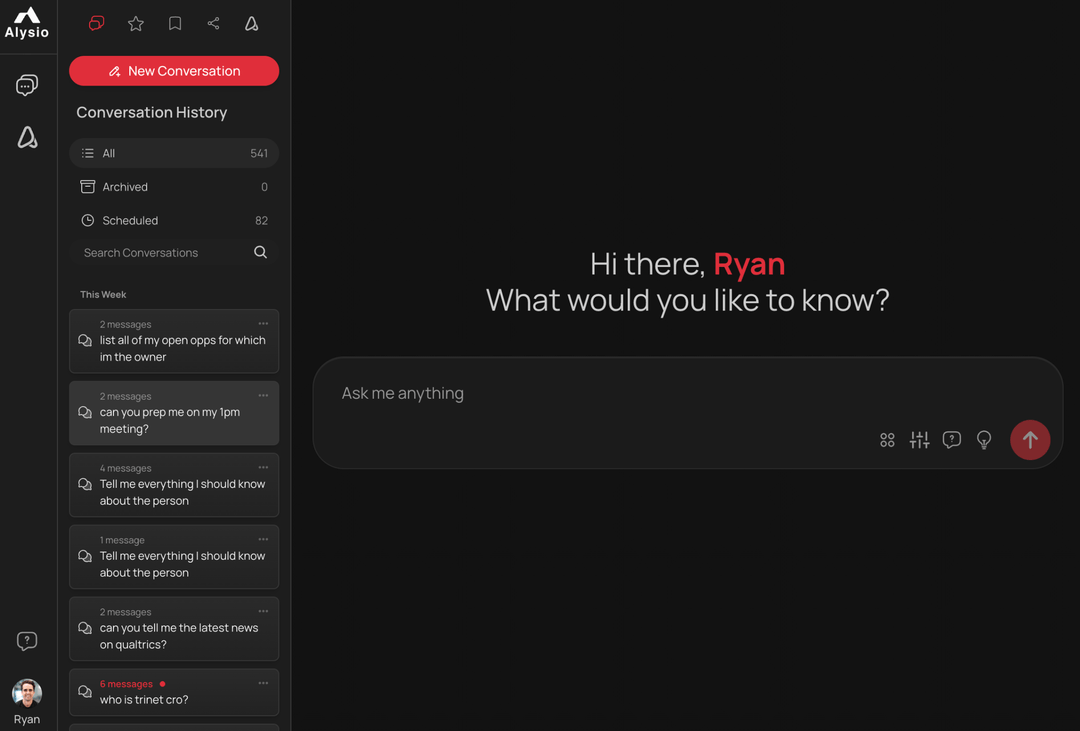Start a New Conversation
This screenshot has height=731, width=1080.
pos(174,71)
